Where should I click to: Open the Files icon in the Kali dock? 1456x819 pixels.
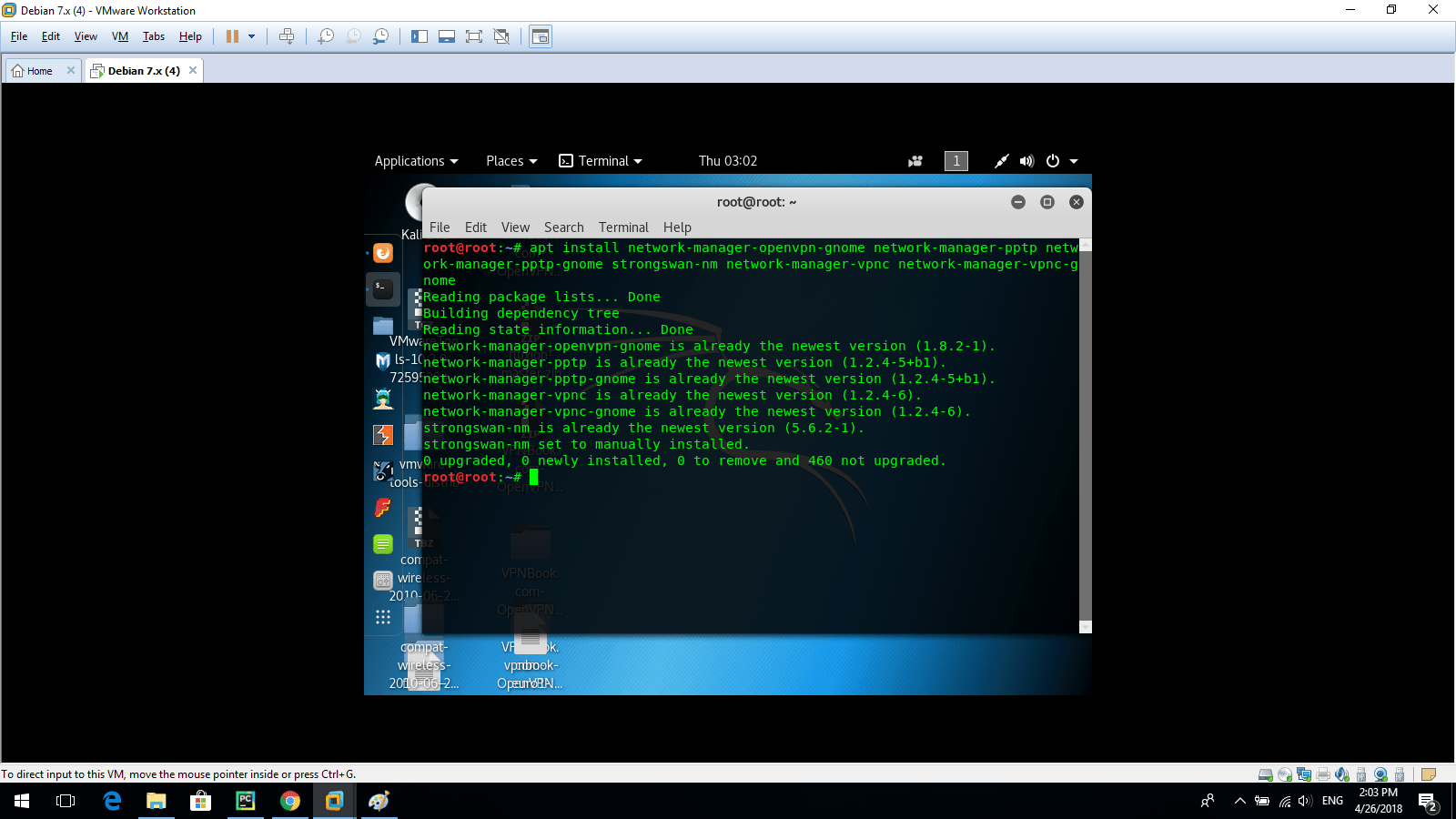(383, 326)
